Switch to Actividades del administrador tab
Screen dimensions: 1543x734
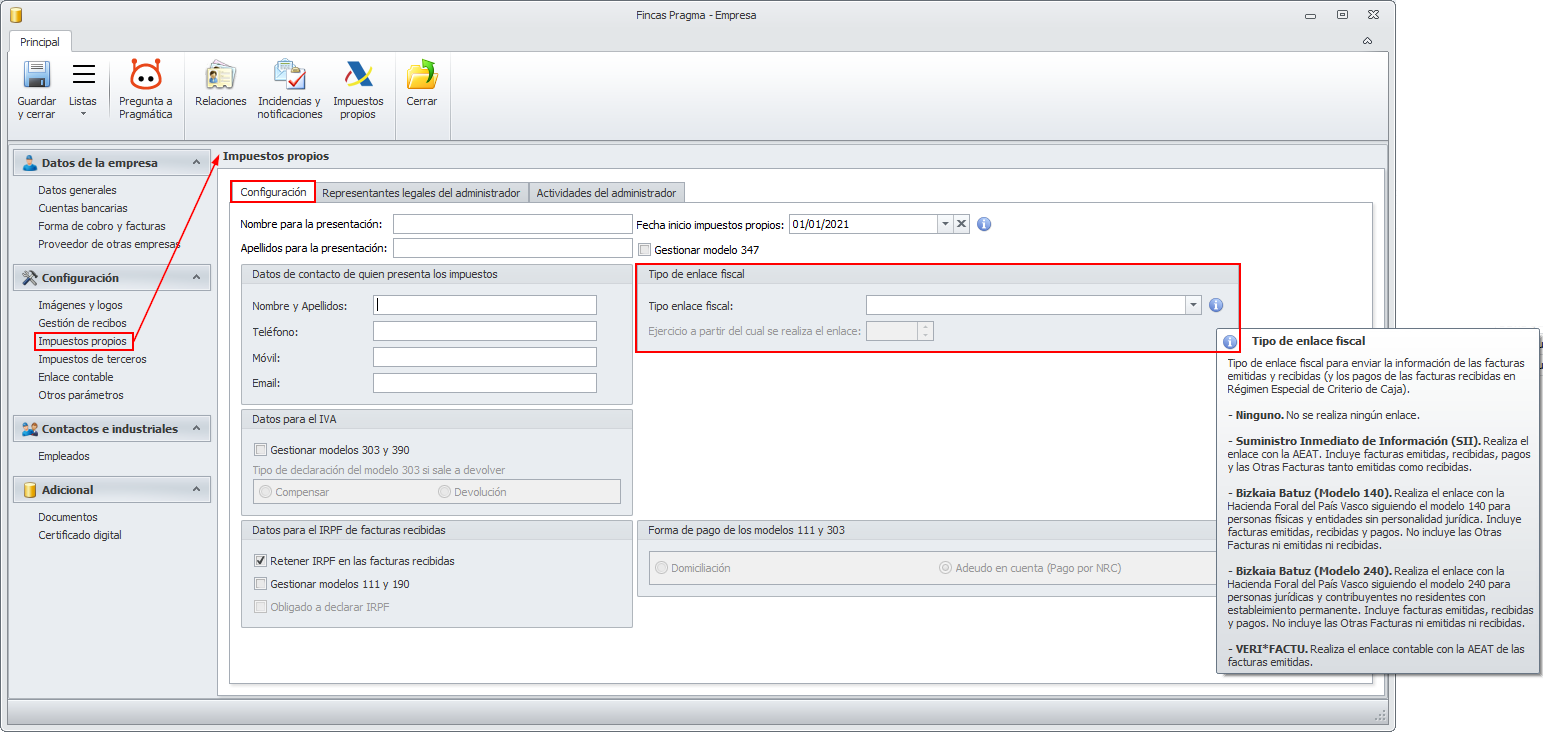606,193
